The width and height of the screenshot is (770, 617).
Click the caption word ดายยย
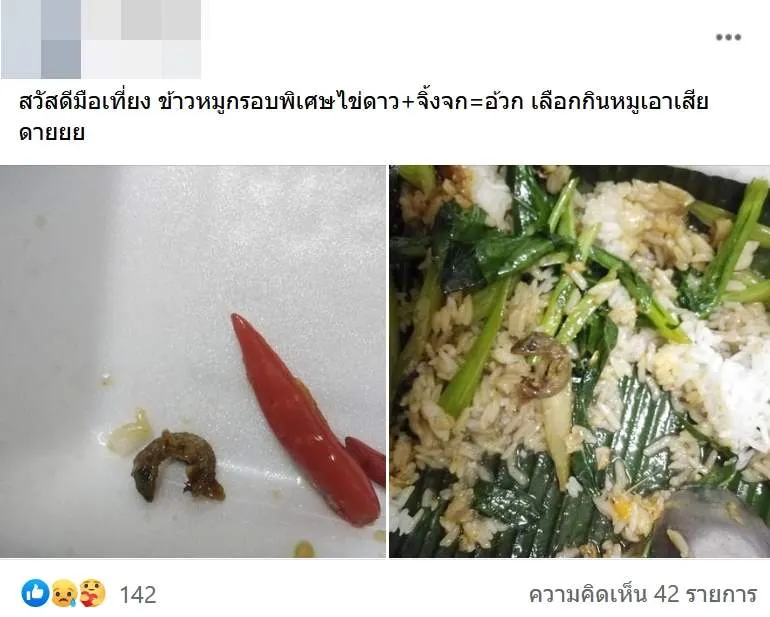pyautogui.click(x=52, y=133)
